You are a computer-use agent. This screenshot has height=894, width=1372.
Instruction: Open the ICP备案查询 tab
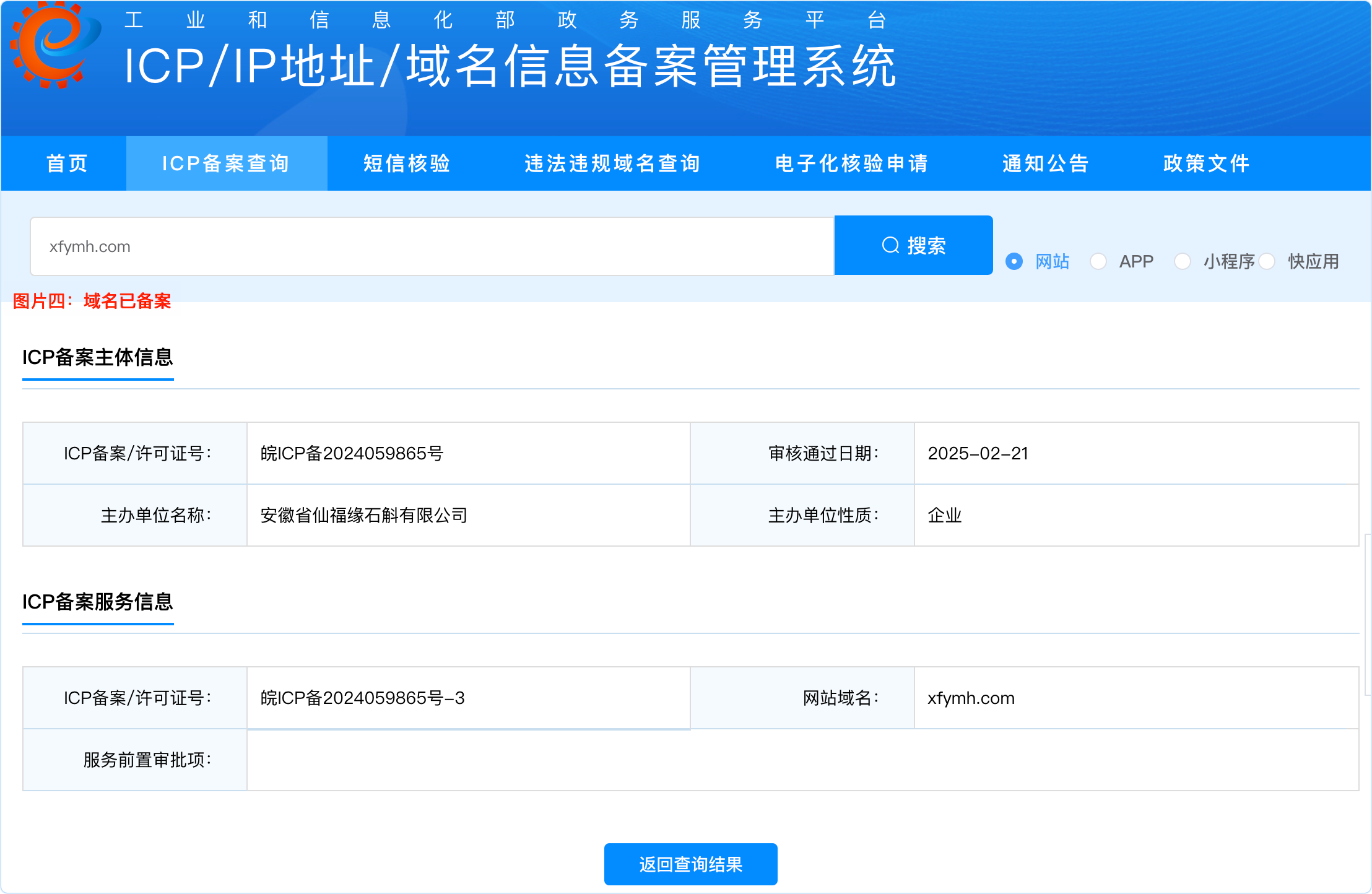coord(226,163)
